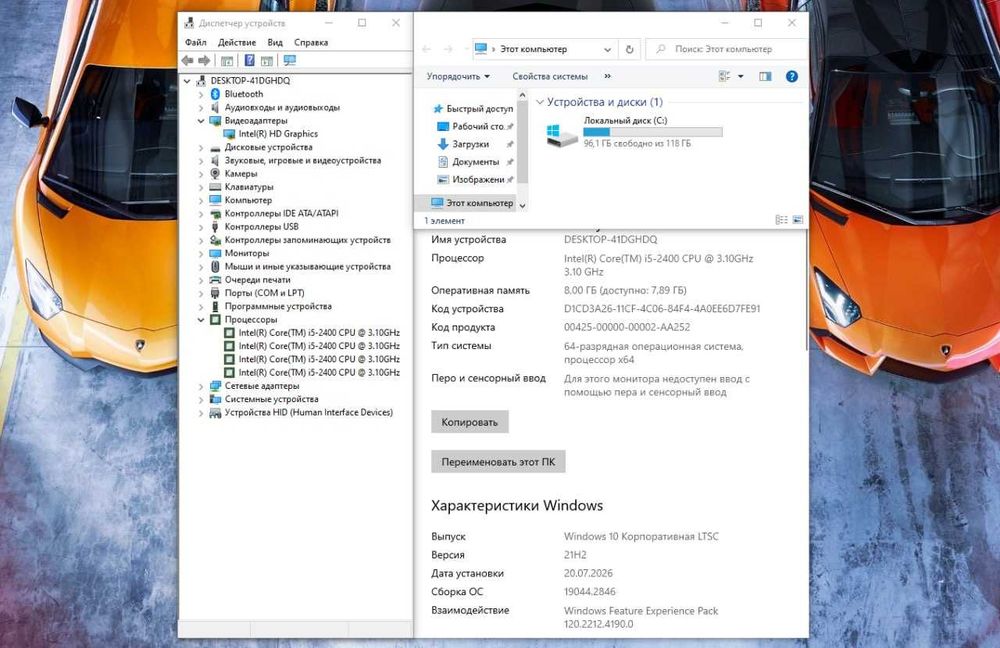Click the Мониторы monitor icon
Image resolution: width=1000 pixels, height=648 pixels.
pyautogui.click(x=215, y=253)
